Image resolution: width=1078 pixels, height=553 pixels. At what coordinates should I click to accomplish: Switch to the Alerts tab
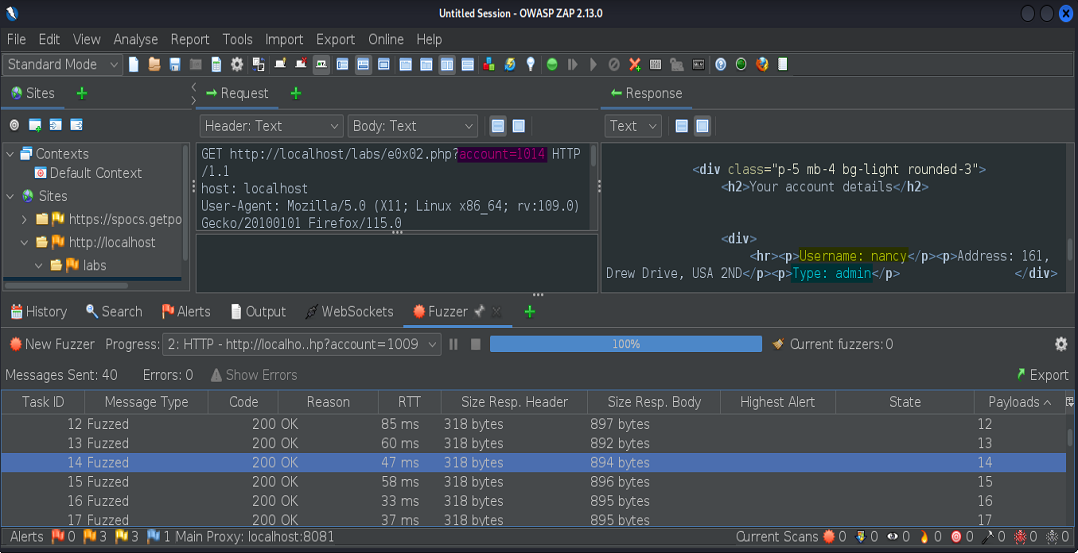[186, 312]
